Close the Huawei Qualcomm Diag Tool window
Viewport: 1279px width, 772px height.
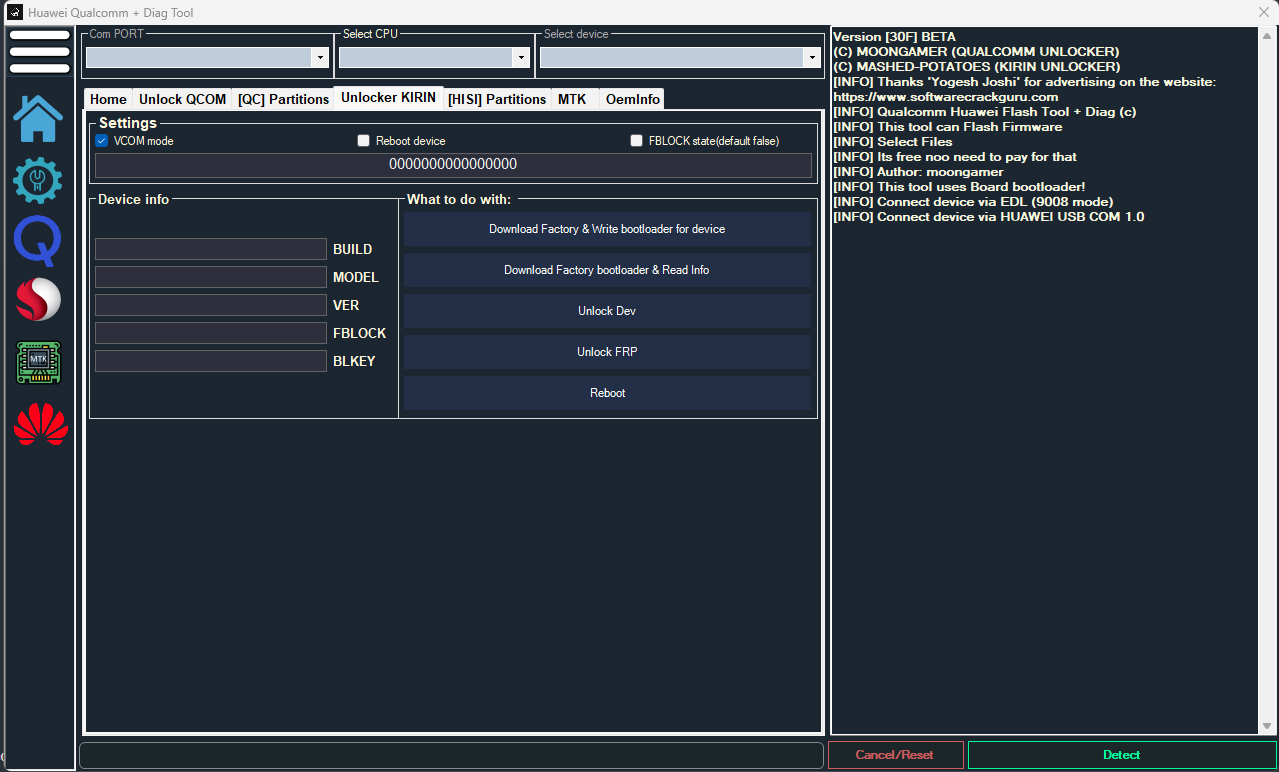(1263, 12)
